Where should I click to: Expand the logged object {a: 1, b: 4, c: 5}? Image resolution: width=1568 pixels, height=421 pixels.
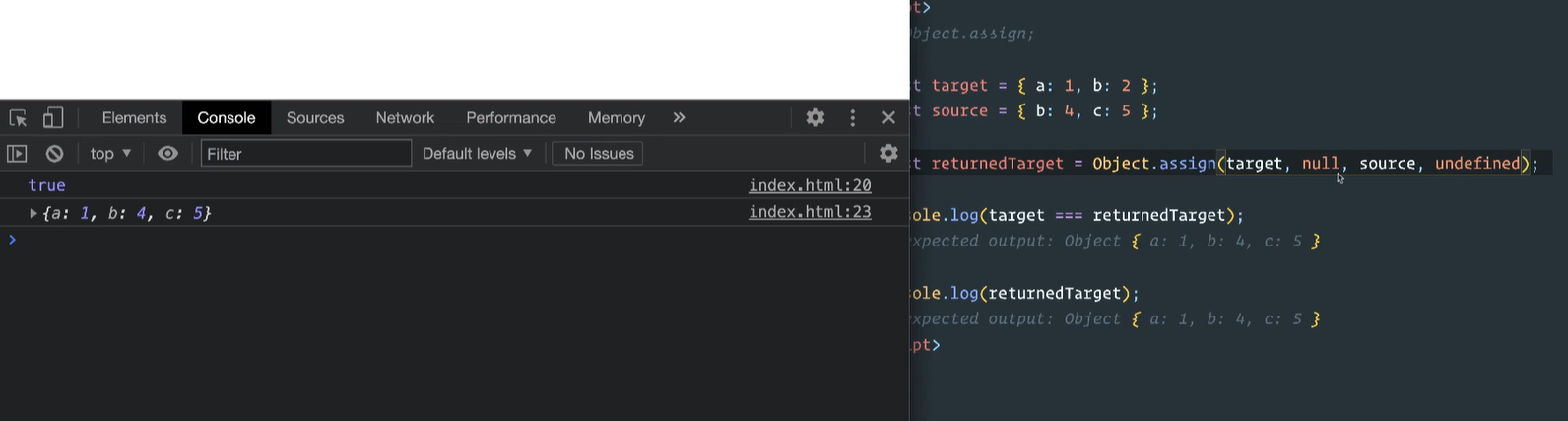(33, 213)
